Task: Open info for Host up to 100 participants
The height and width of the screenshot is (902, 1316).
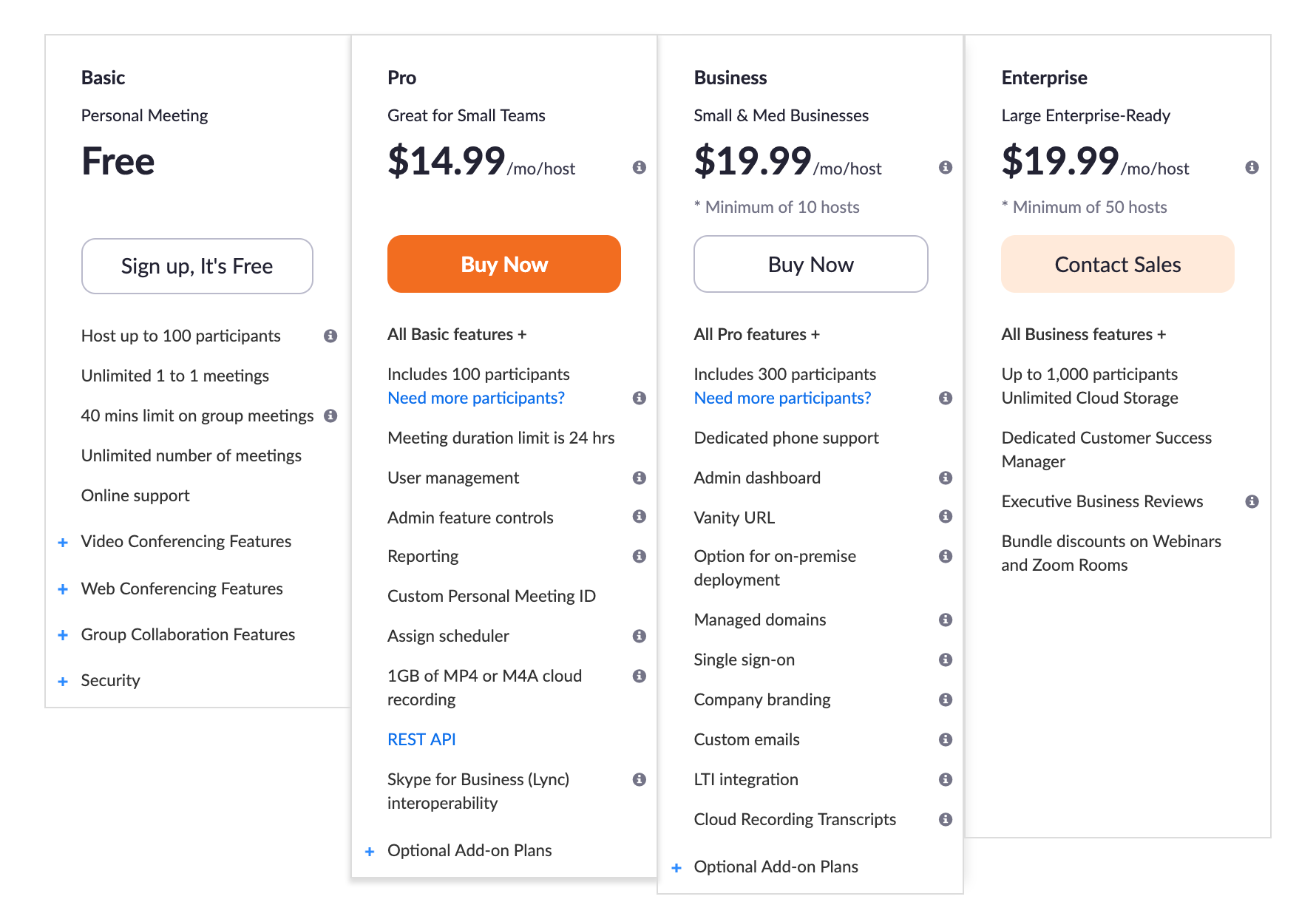Action: coord(331,336)
